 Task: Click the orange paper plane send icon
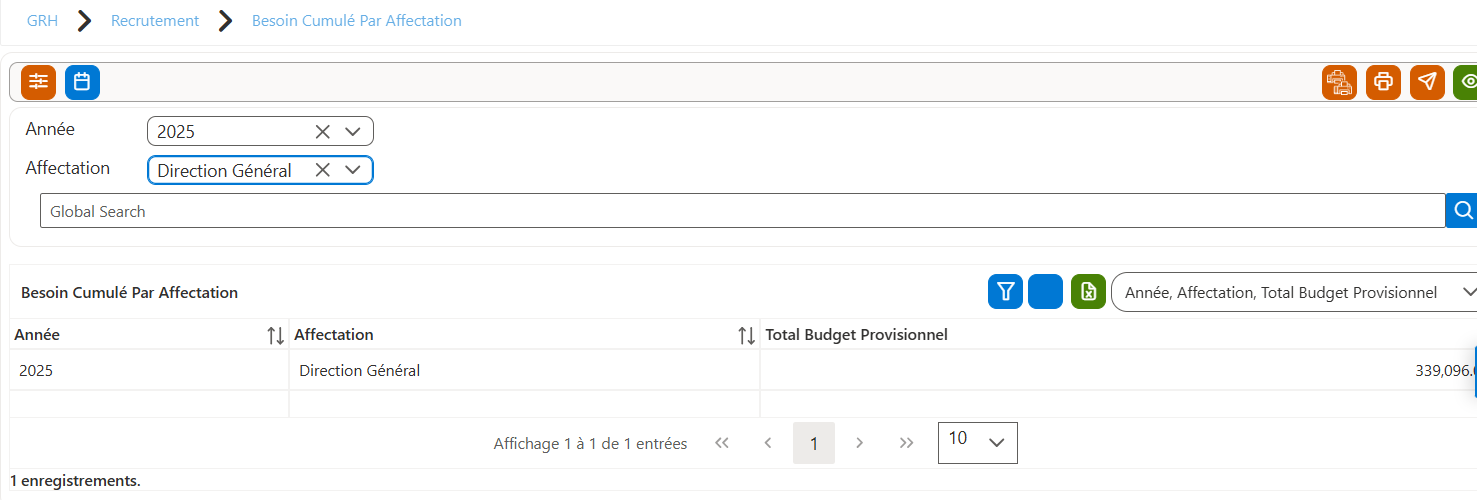pyautogui.click(x=1427, y=82)
